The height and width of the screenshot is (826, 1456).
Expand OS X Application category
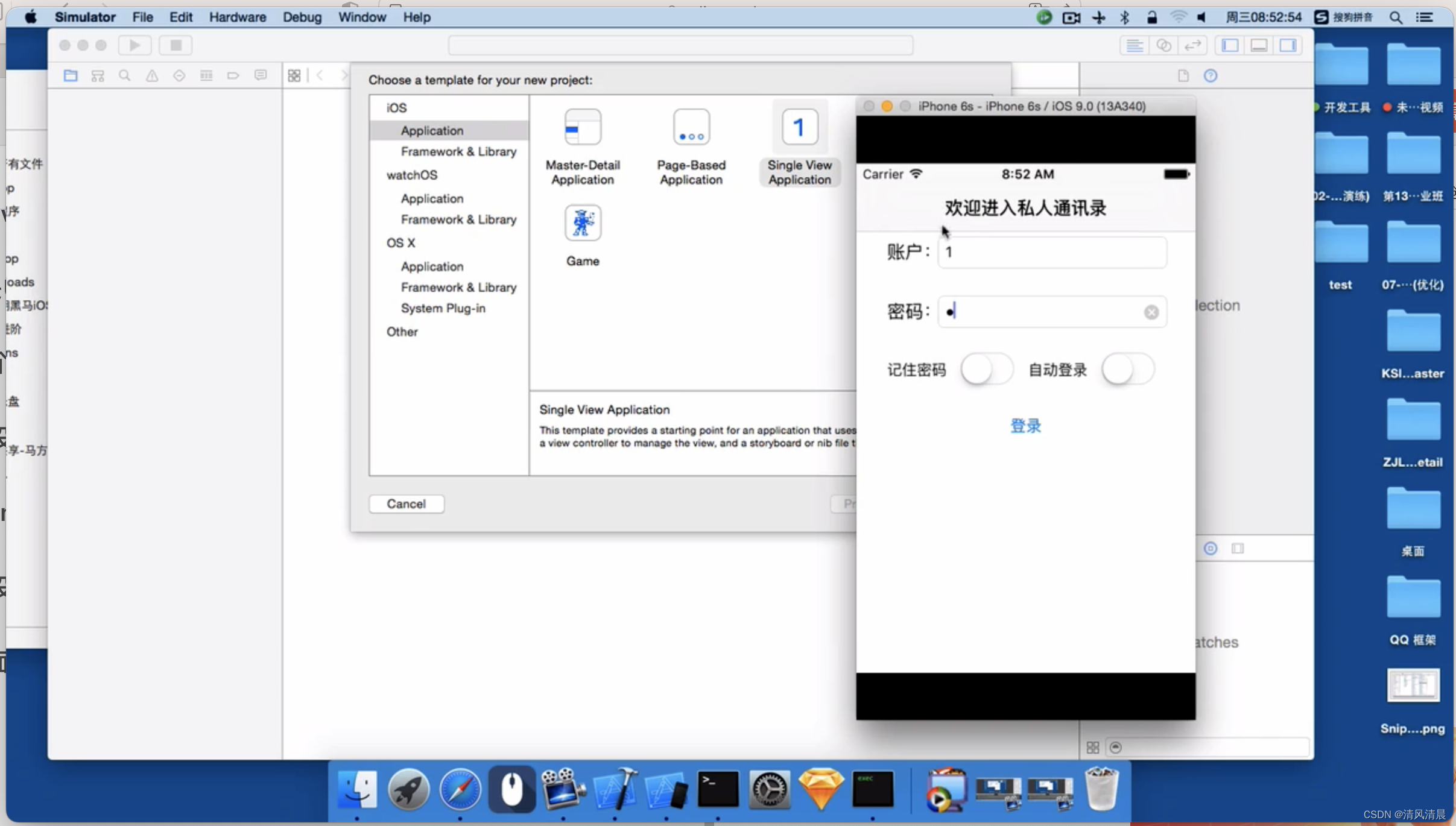[430, 265]
